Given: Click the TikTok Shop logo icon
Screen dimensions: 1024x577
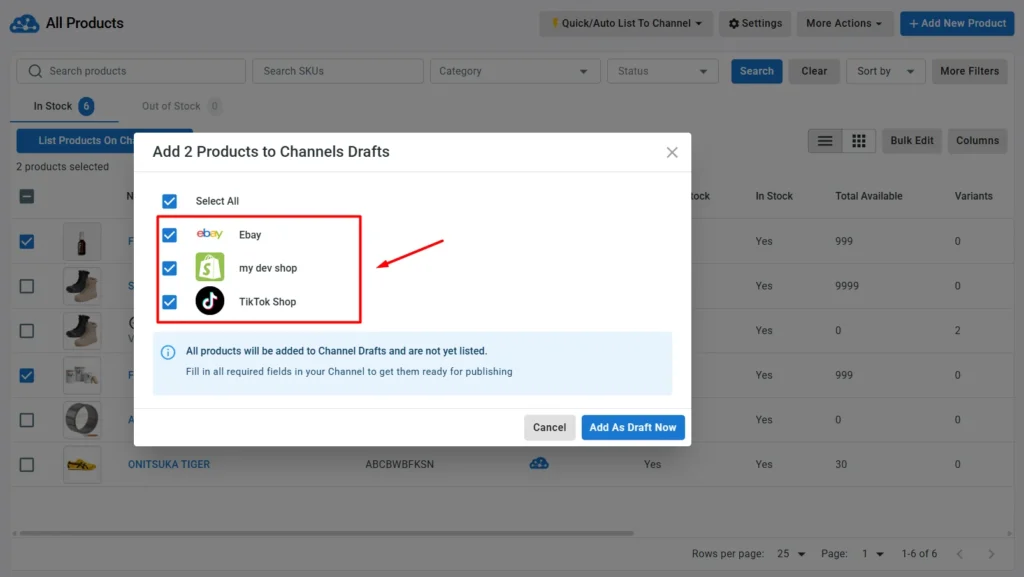Looking at the screenshot, I should (x=210, y=301).
